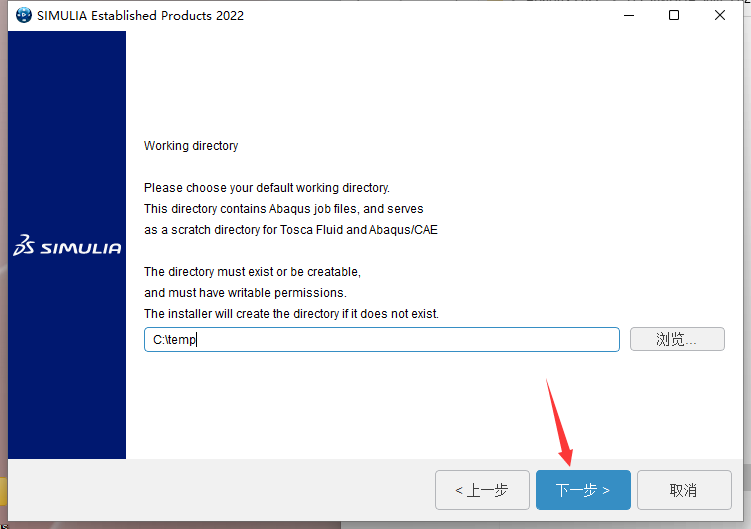This screenshot has height=529, width=751.
Task: Click 'The installer will create the directory' line
Action: 291,313
